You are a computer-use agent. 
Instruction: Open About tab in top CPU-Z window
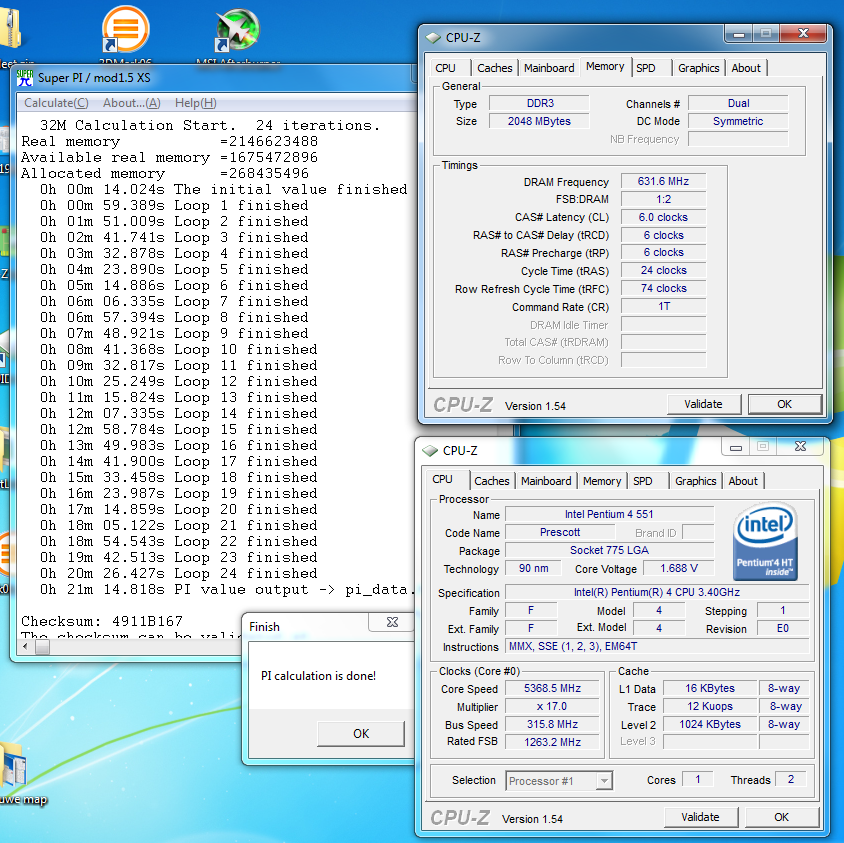(x=746, y=68)
